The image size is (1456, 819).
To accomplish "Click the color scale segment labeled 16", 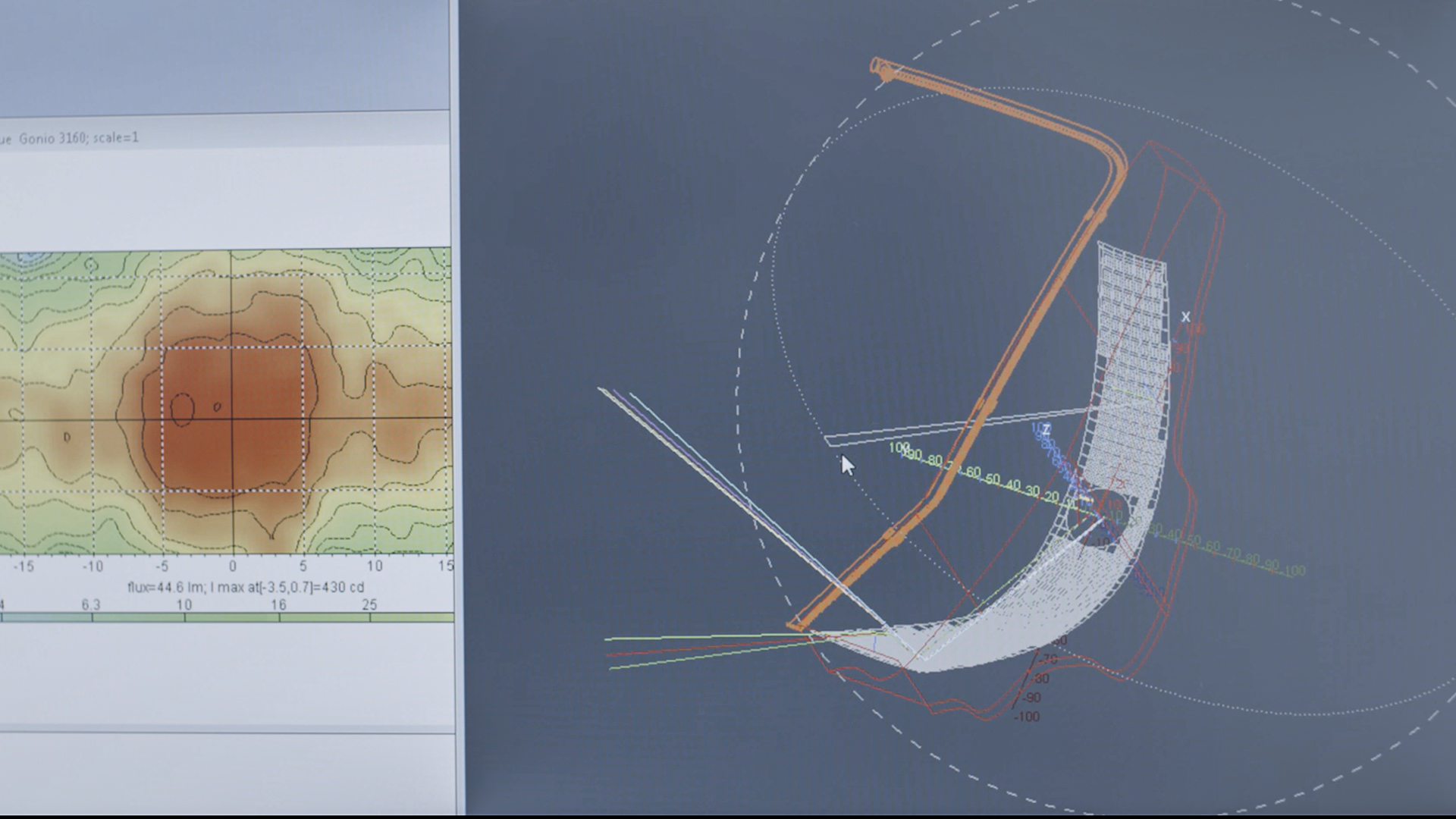I will 279,617.
